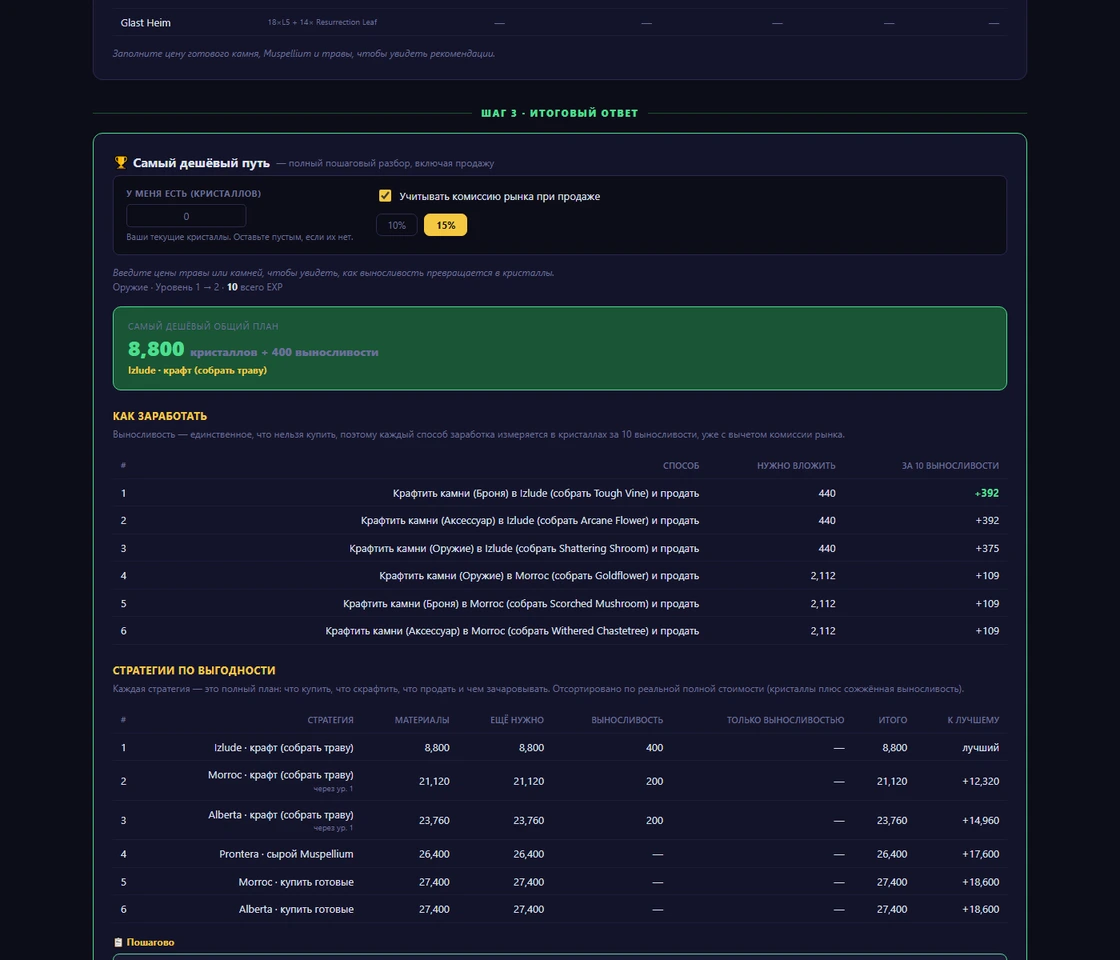Click the "Morroc · купить готовые" strategy
The width and height of the screenshot is (1120, 960).
[x=296, y=882]
